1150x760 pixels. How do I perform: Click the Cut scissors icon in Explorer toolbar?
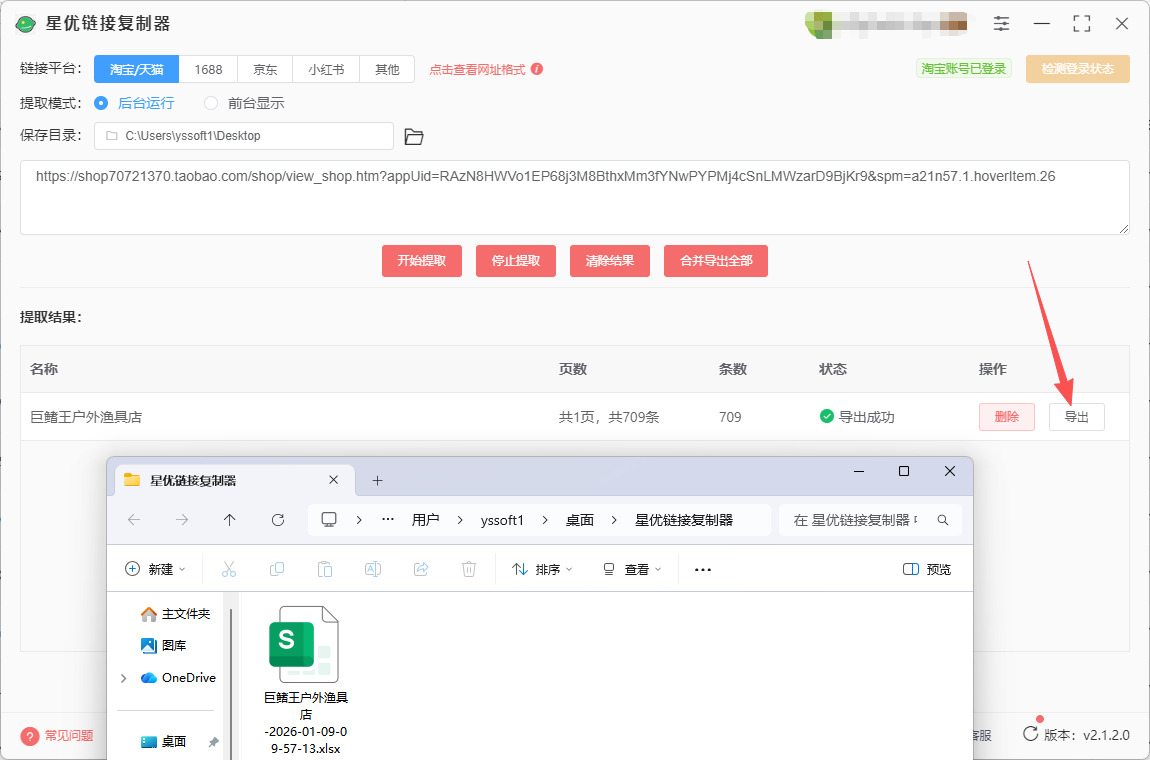pos(229,569)
